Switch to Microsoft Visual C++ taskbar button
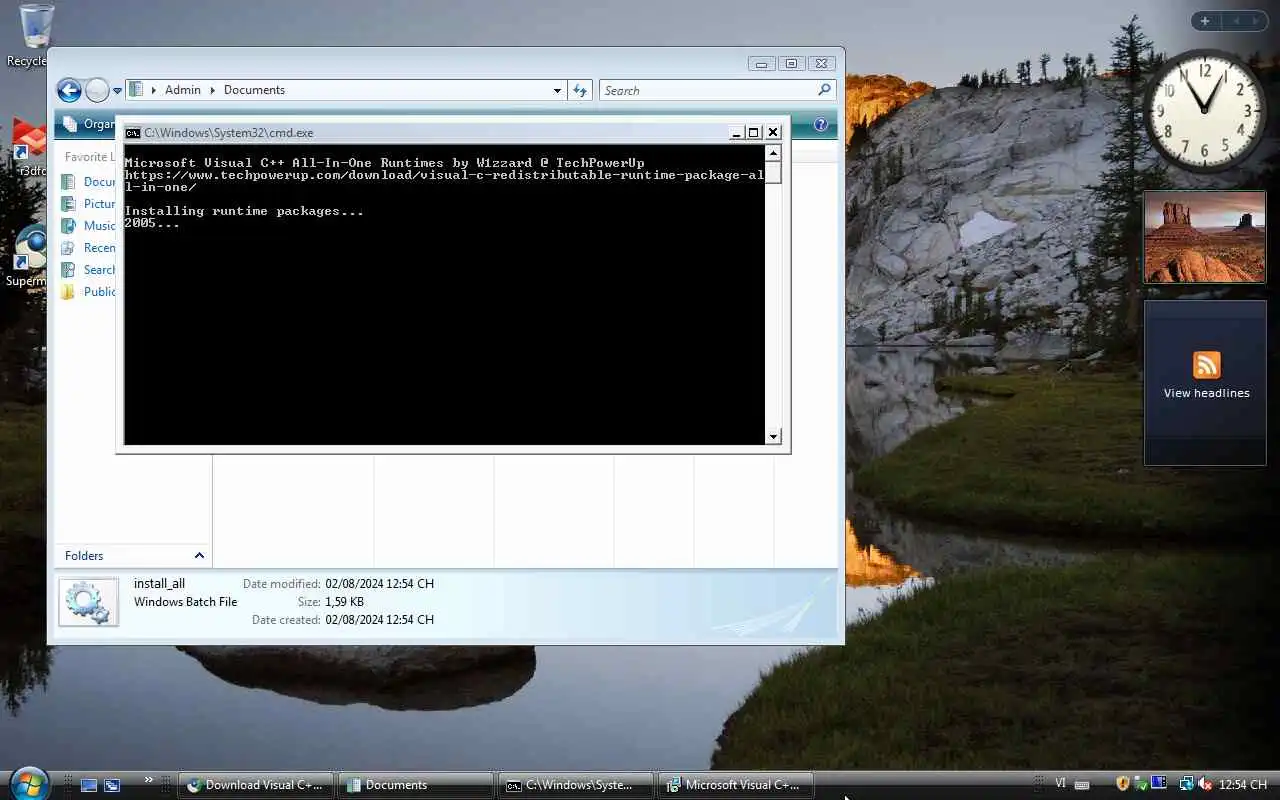The image size is (1280, 800). 736,785
